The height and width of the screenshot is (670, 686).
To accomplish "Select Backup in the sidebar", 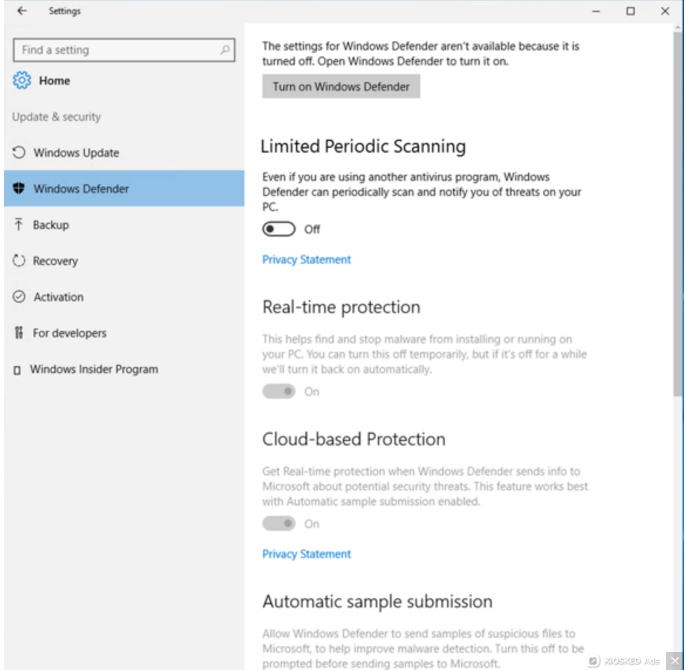I will tap(51, 225).
